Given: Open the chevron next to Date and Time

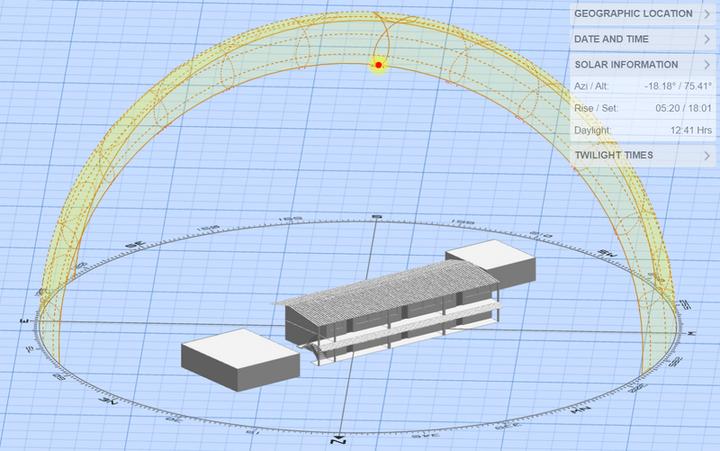Looking at the screenshot, I should pos(707,39).
